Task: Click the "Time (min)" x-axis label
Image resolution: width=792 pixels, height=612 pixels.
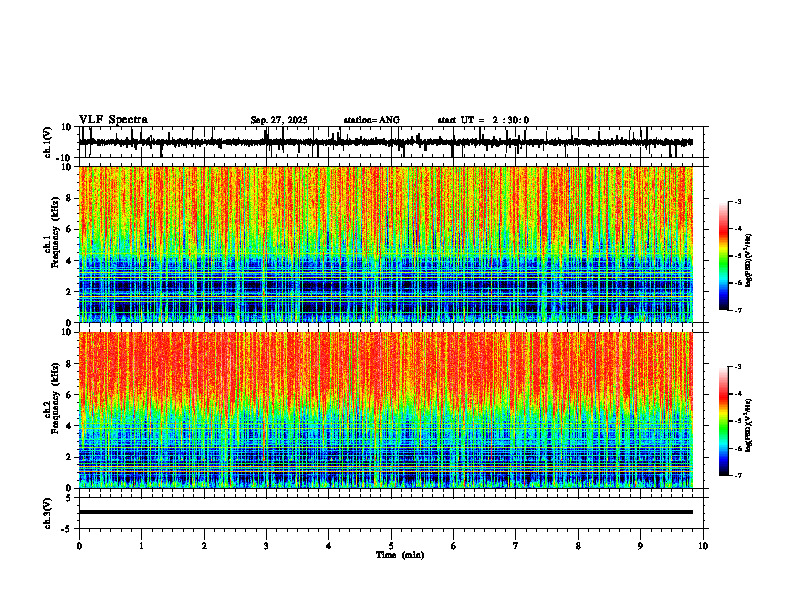Action: click(x=400, y=555)
